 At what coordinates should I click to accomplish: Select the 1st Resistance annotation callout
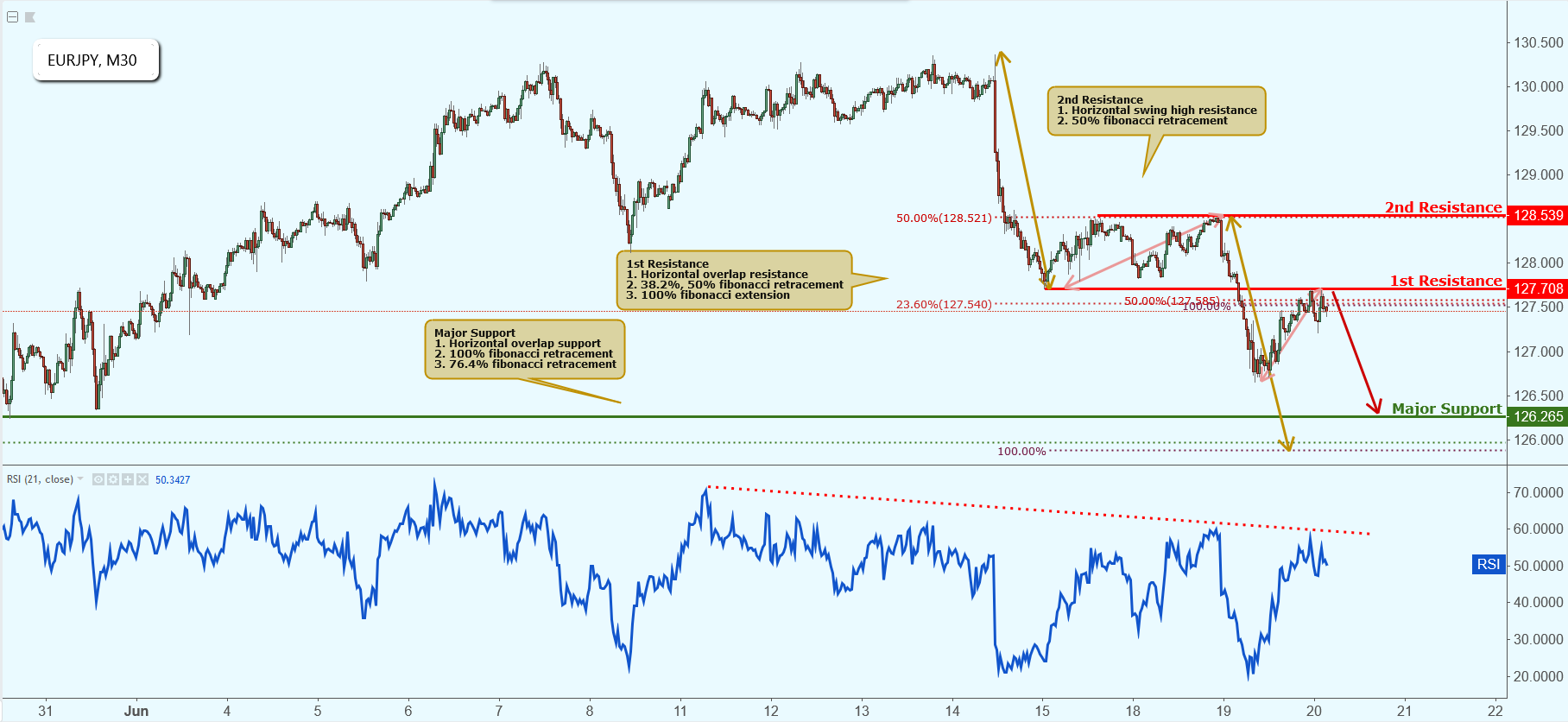734,280
